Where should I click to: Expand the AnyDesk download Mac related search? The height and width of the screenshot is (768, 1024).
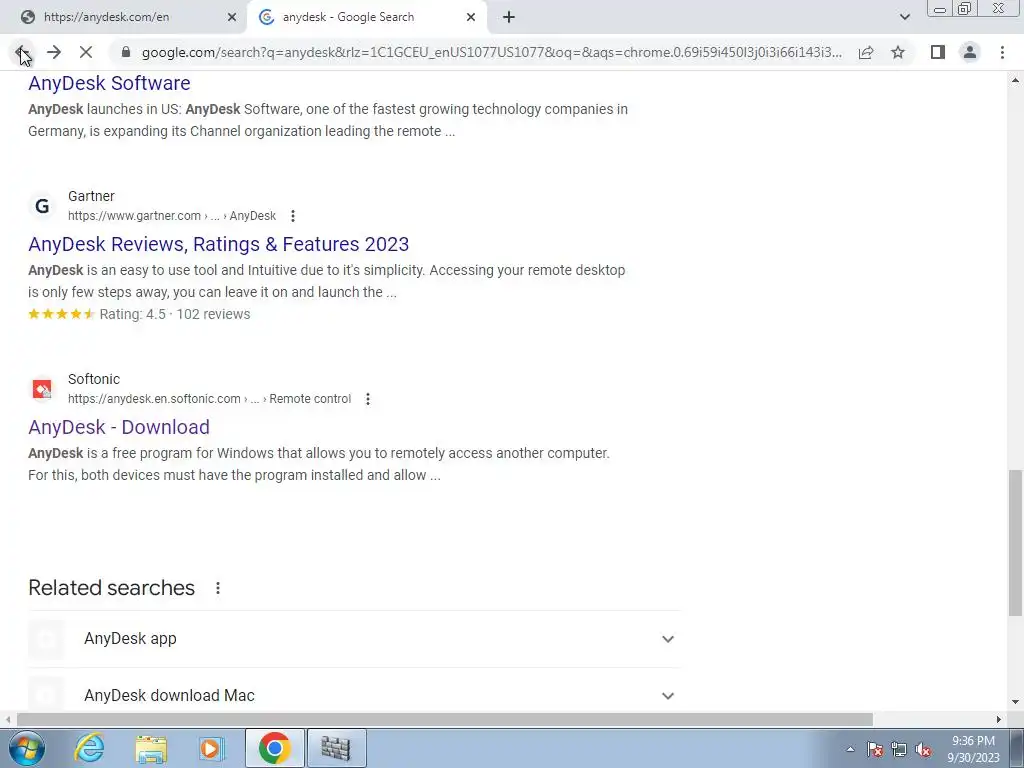(x=667, y=696)
